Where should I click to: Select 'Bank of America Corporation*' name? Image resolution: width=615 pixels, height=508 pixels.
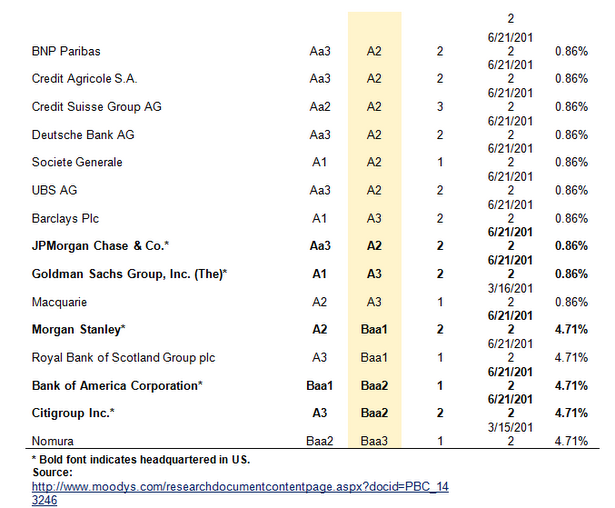[117, 386]
